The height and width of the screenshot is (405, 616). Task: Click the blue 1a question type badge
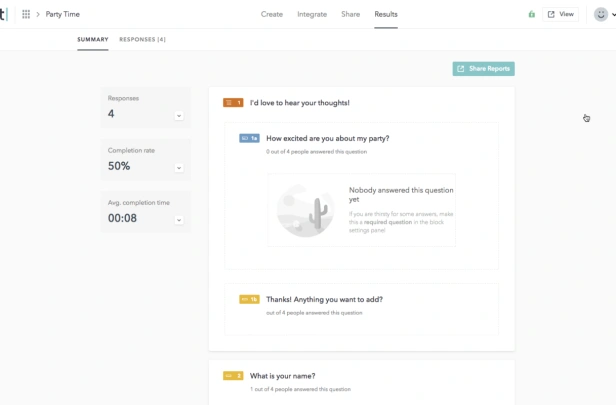pos(249,138)
